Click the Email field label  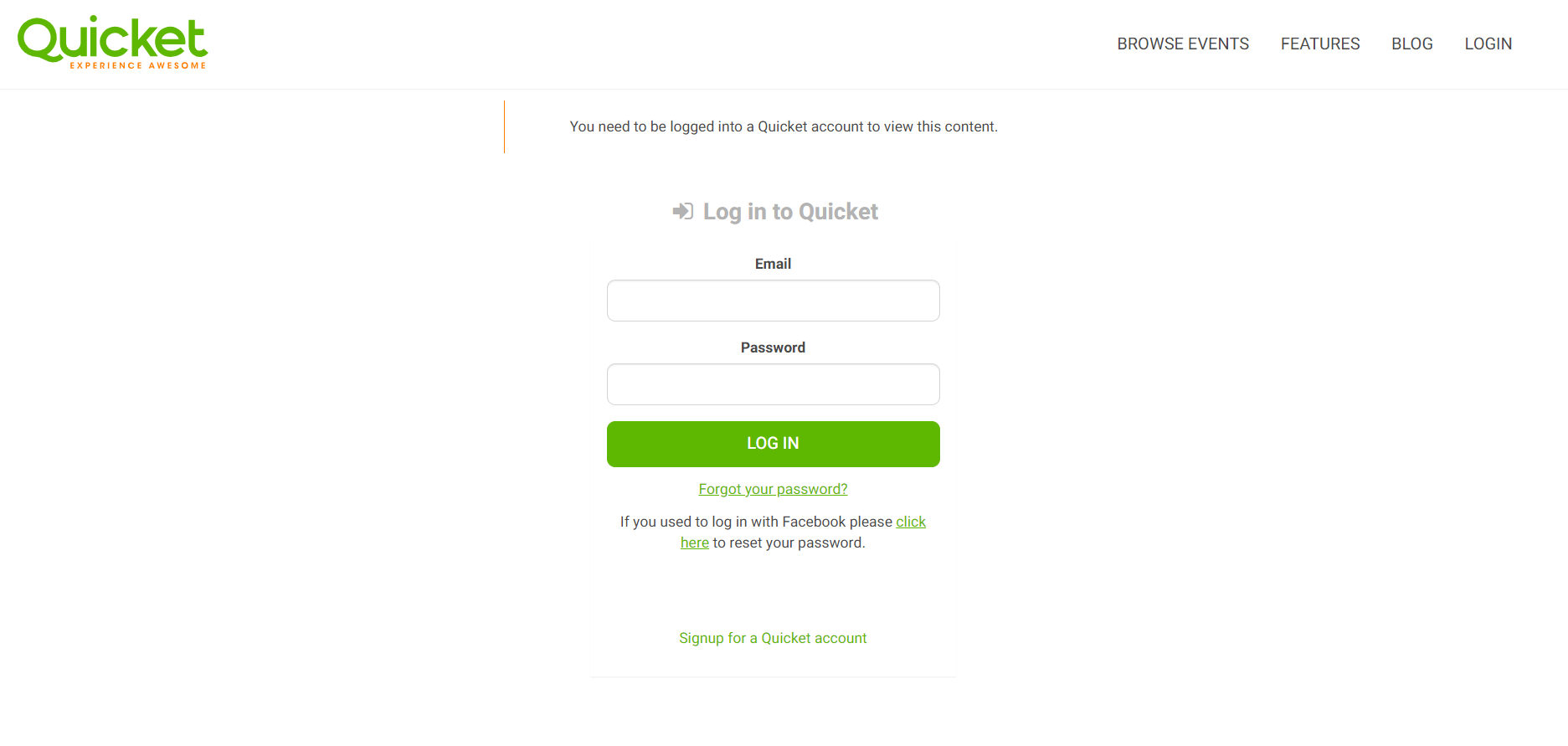click(773, 264)
